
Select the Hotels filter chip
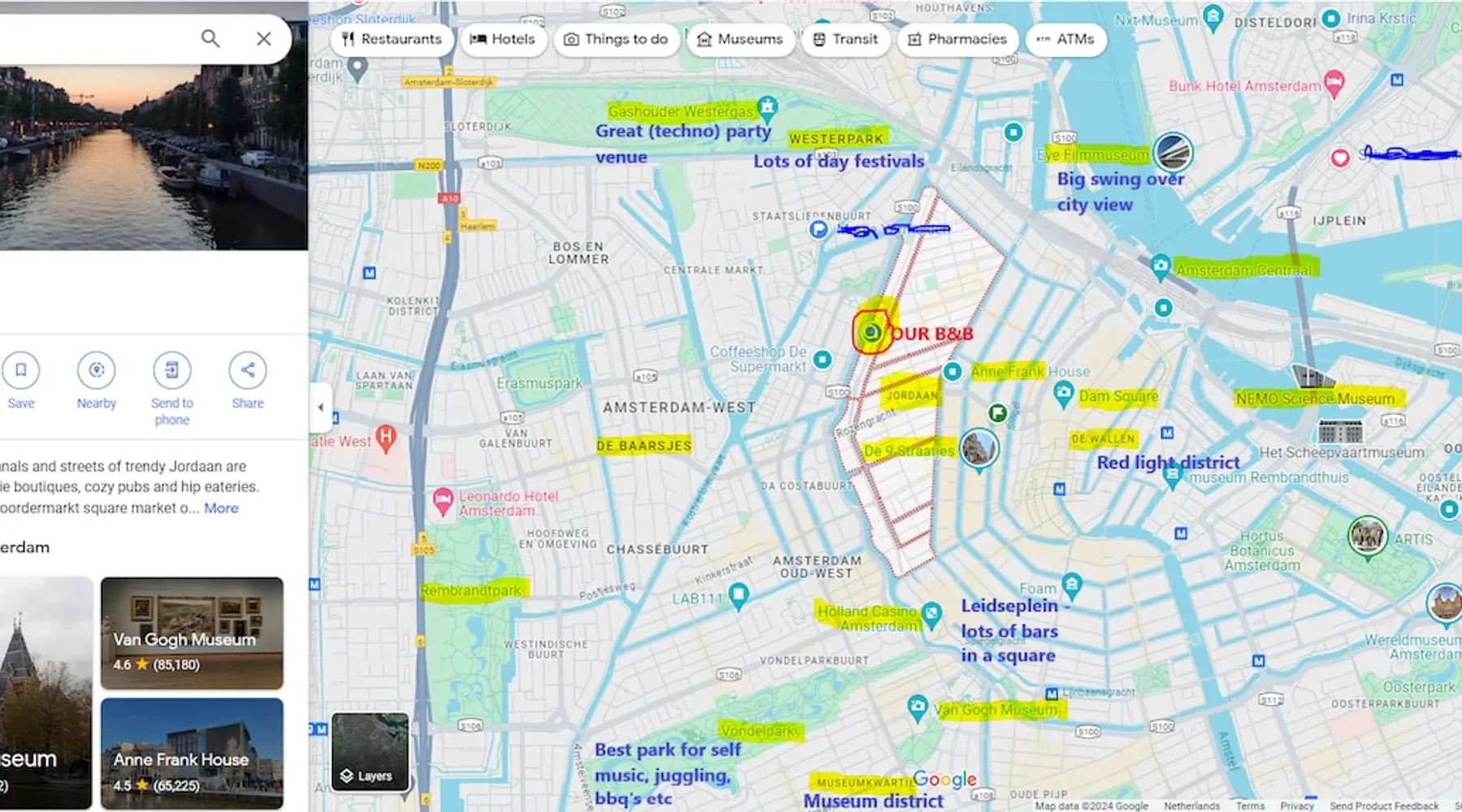(503, 39)
